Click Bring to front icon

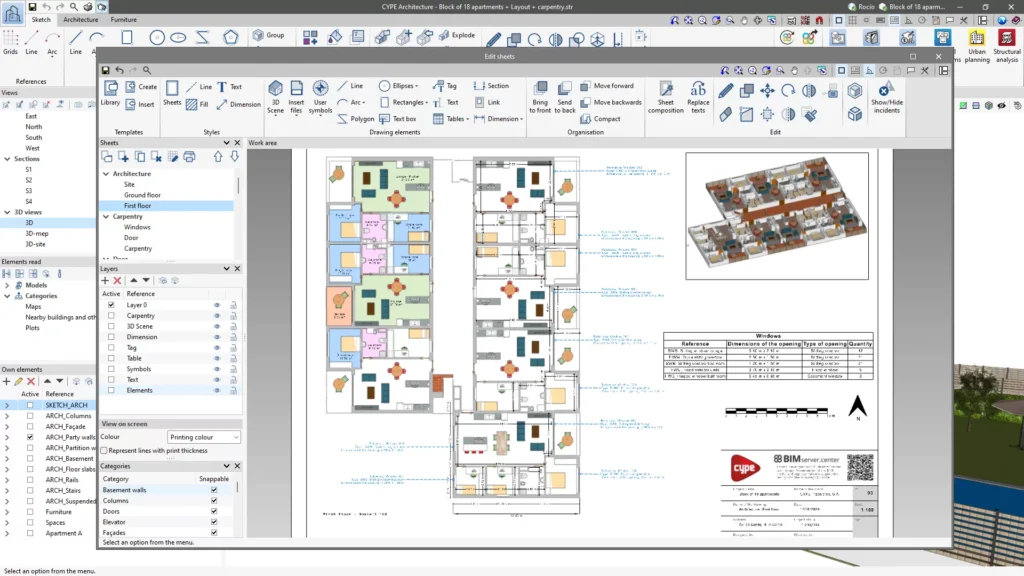[x=540, y=95]
